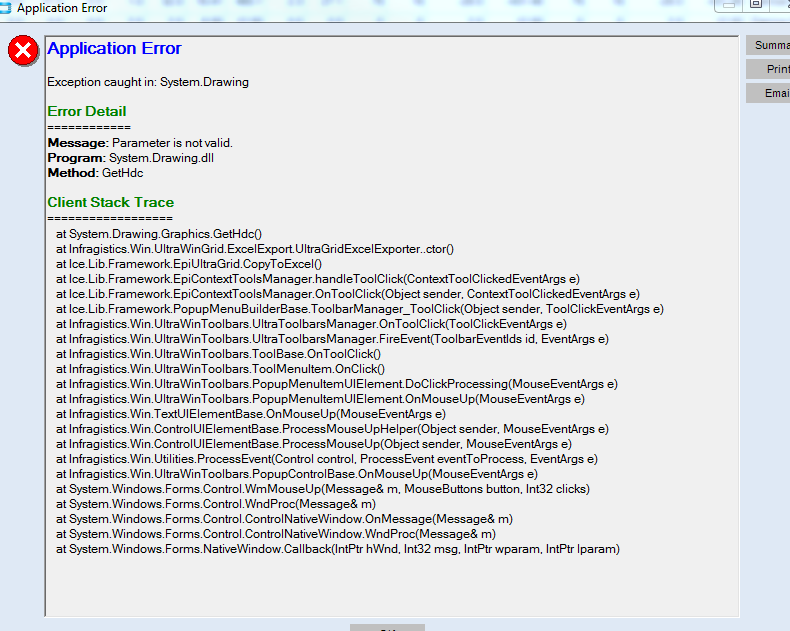Click the ControlNativeWindow.WndProc trace line

point(276,534)
